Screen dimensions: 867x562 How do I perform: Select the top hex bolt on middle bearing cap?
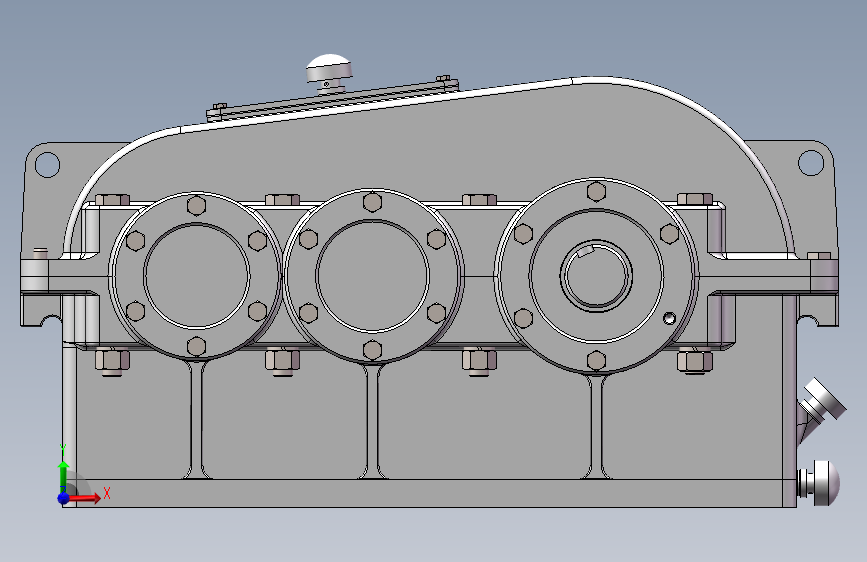coord(372,202)
